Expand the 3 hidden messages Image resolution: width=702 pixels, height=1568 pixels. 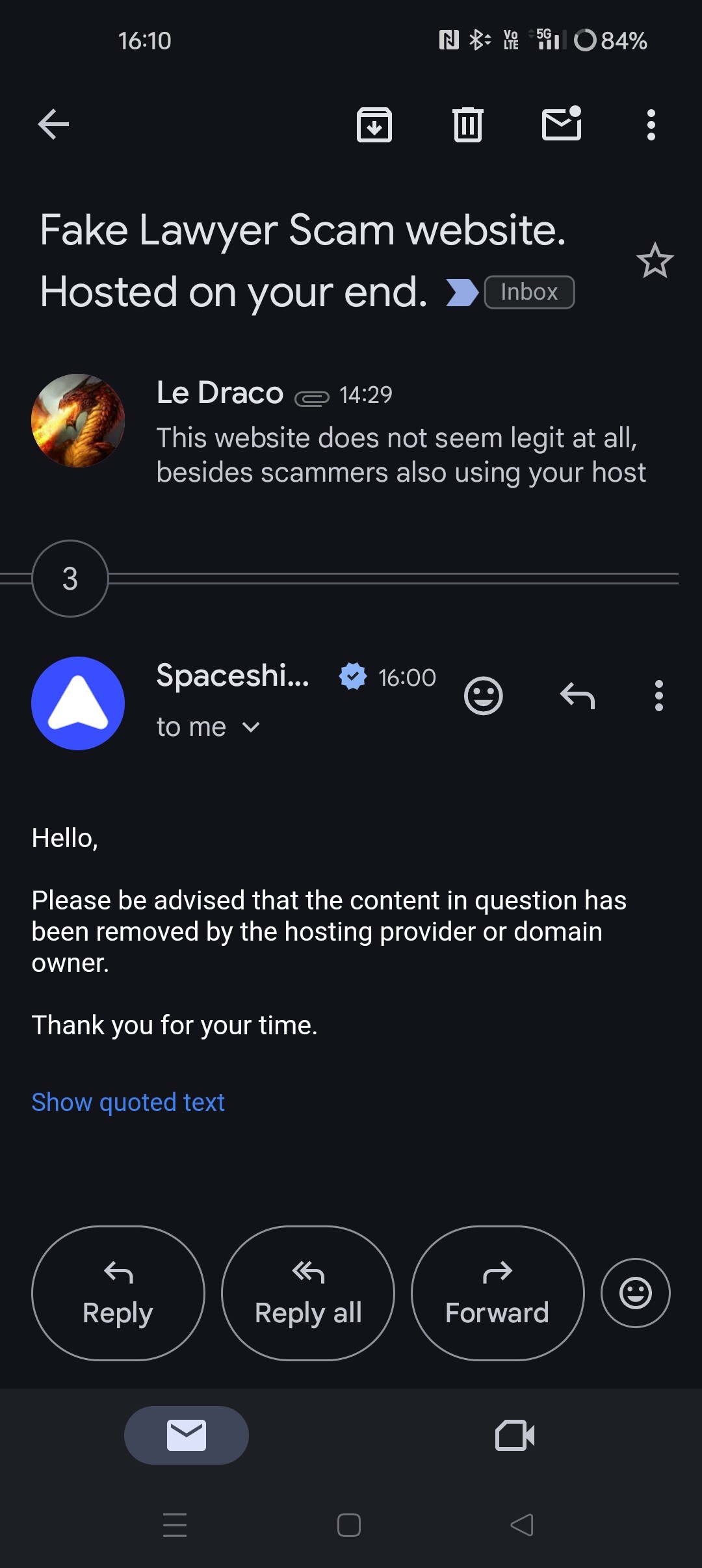point(70,579)
